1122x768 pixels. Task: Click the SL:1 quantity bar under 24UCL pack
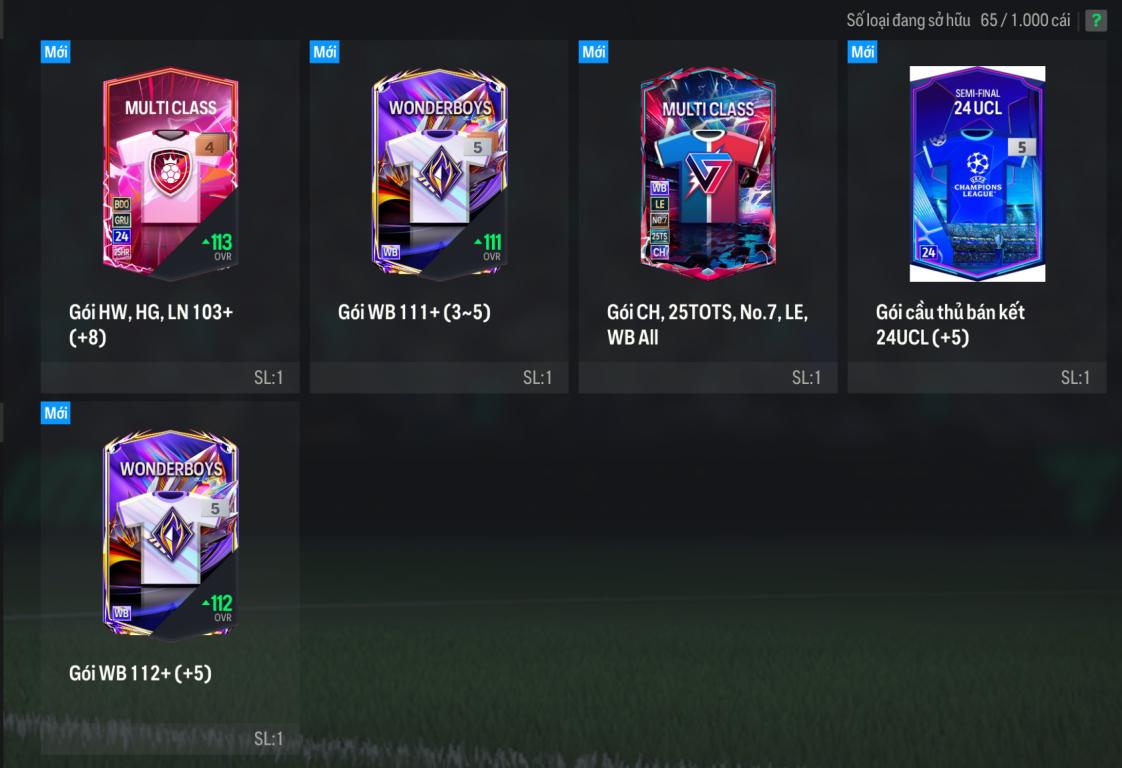(977, 377)
